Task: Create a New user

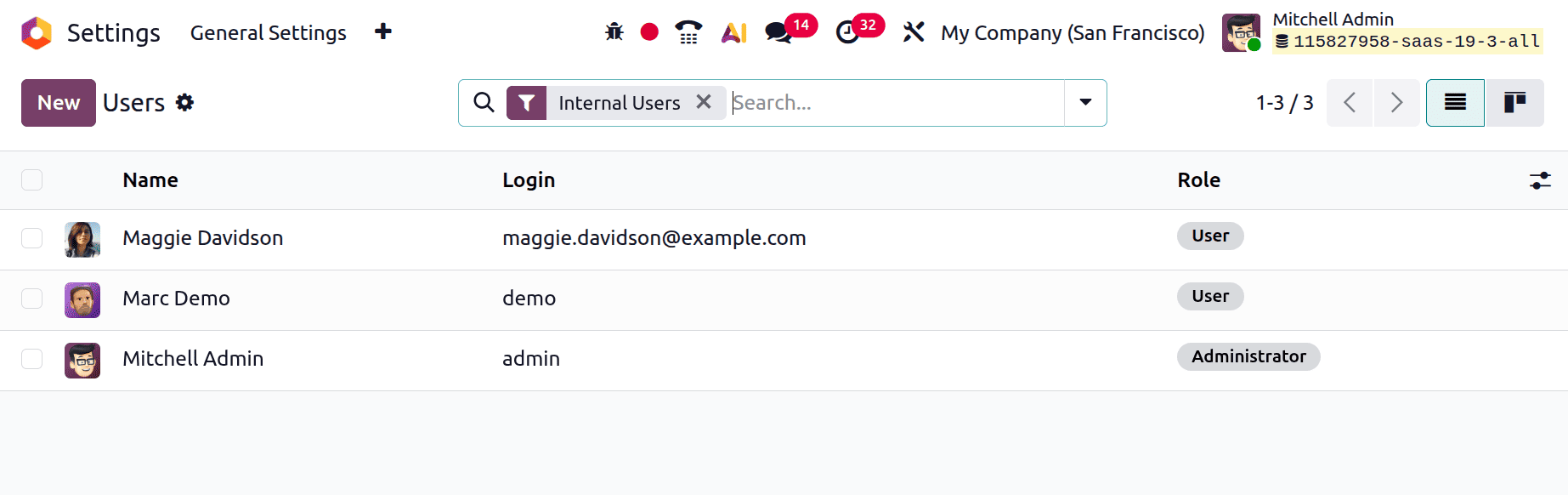Action: click(59, 103)
